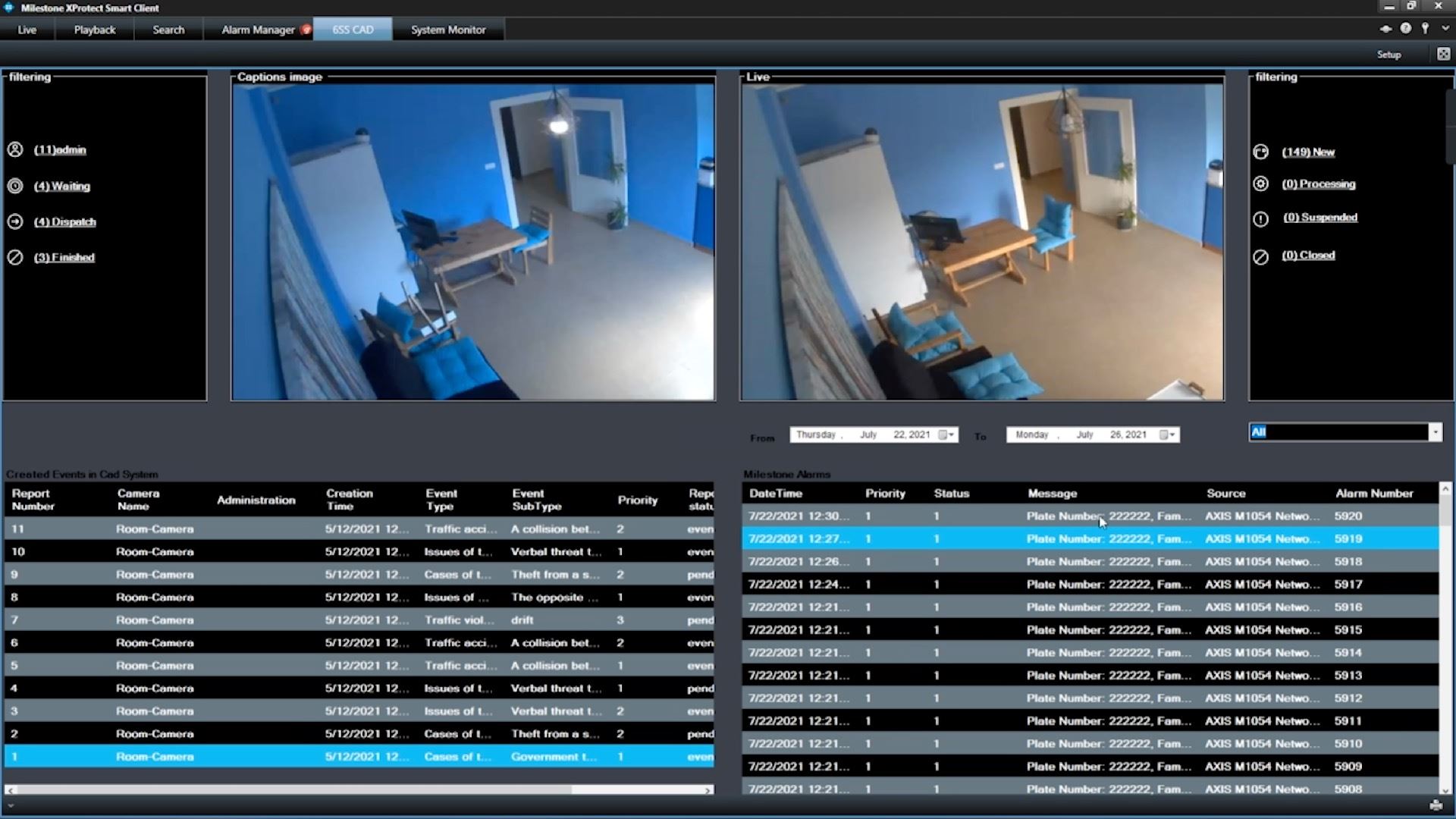The image size is (1456, 819).
Task: Expand the top-right chevron menu
Action: [1445, 29]
